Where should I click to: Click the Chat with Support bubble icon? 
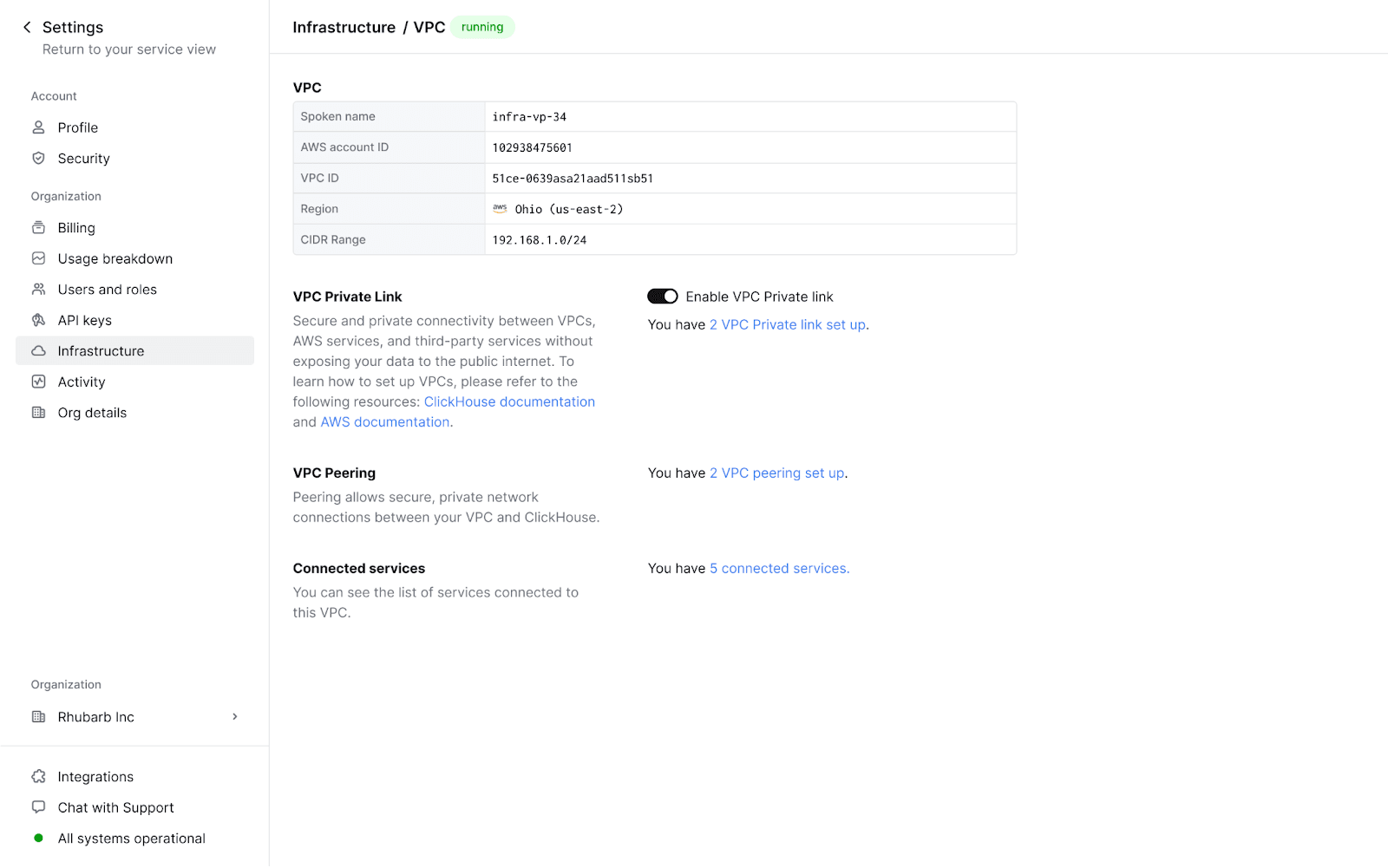coord(38,807)
